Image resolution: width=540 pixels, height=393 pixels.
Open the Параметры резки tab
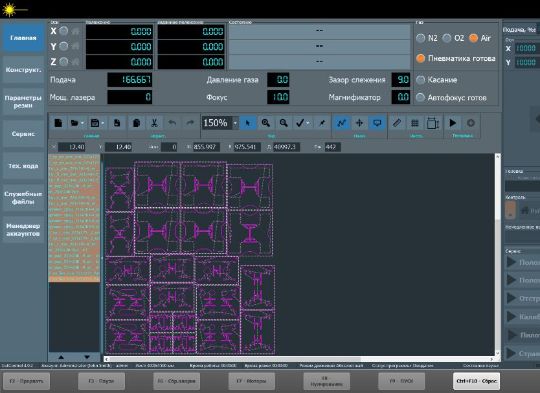click(x=23, y=102)
